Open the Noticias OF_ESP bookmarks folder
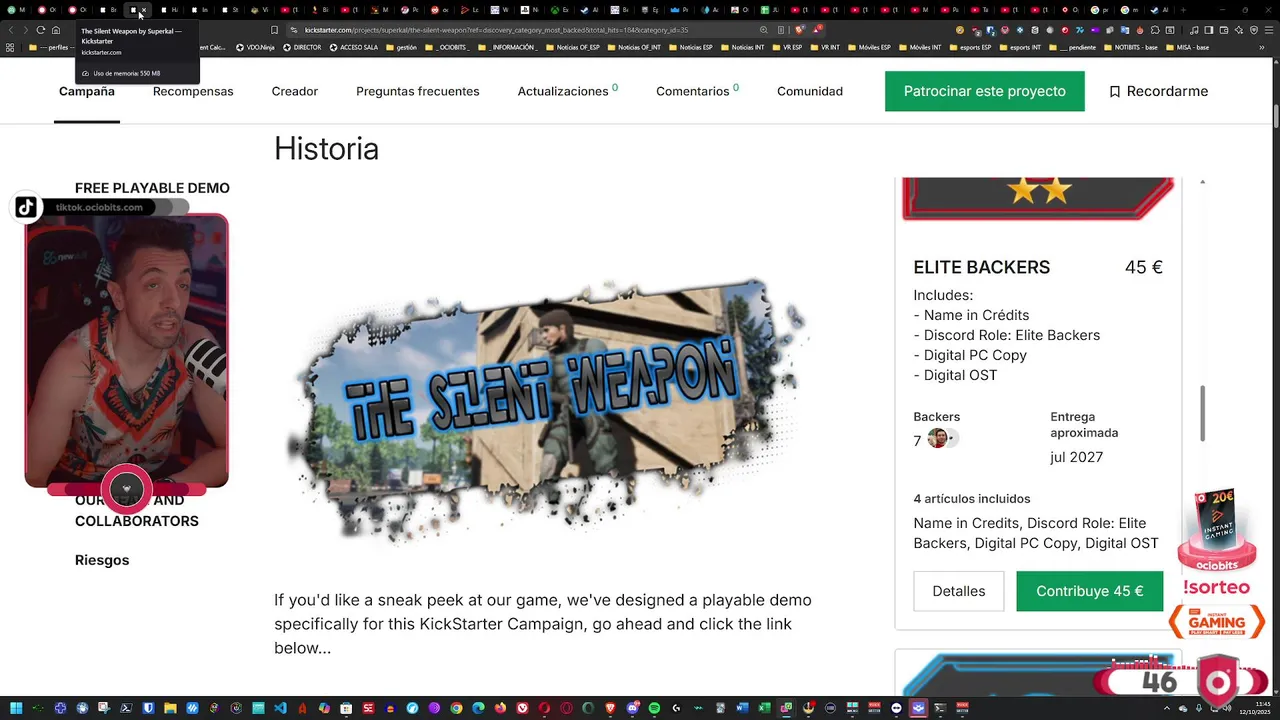Screen dimensions: 1280x720 (574, 47)
